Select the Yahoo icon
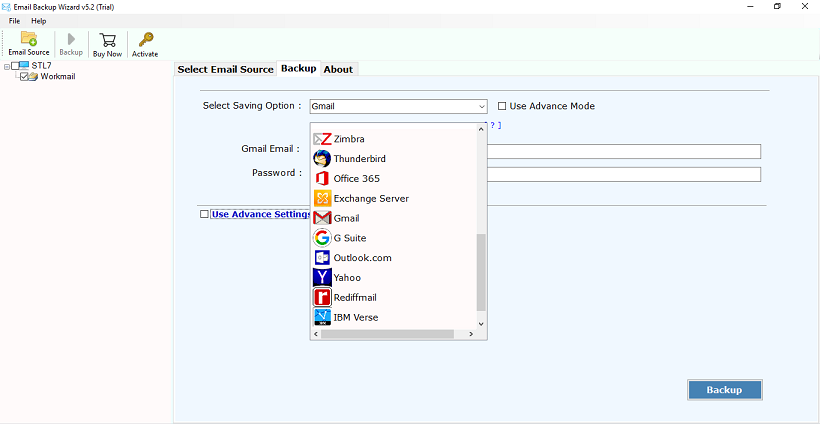 322,277
